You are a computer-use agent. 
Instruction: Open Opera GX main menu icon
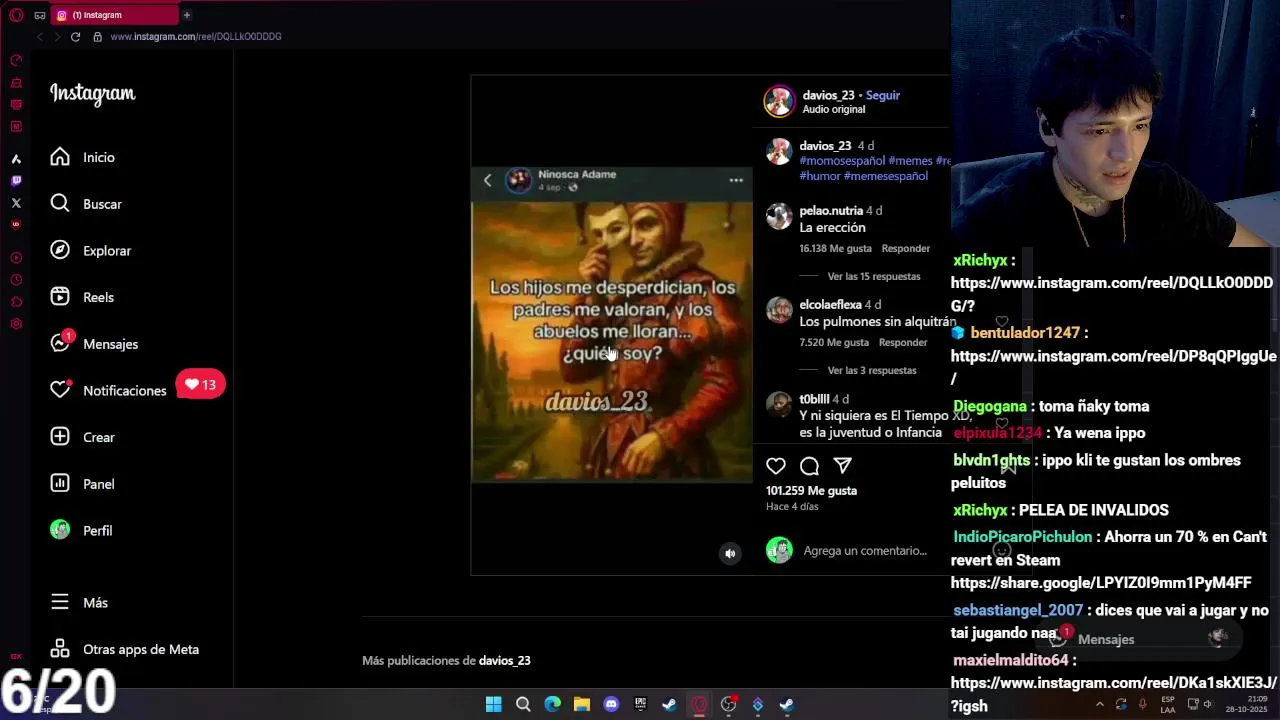click(16, 15)
